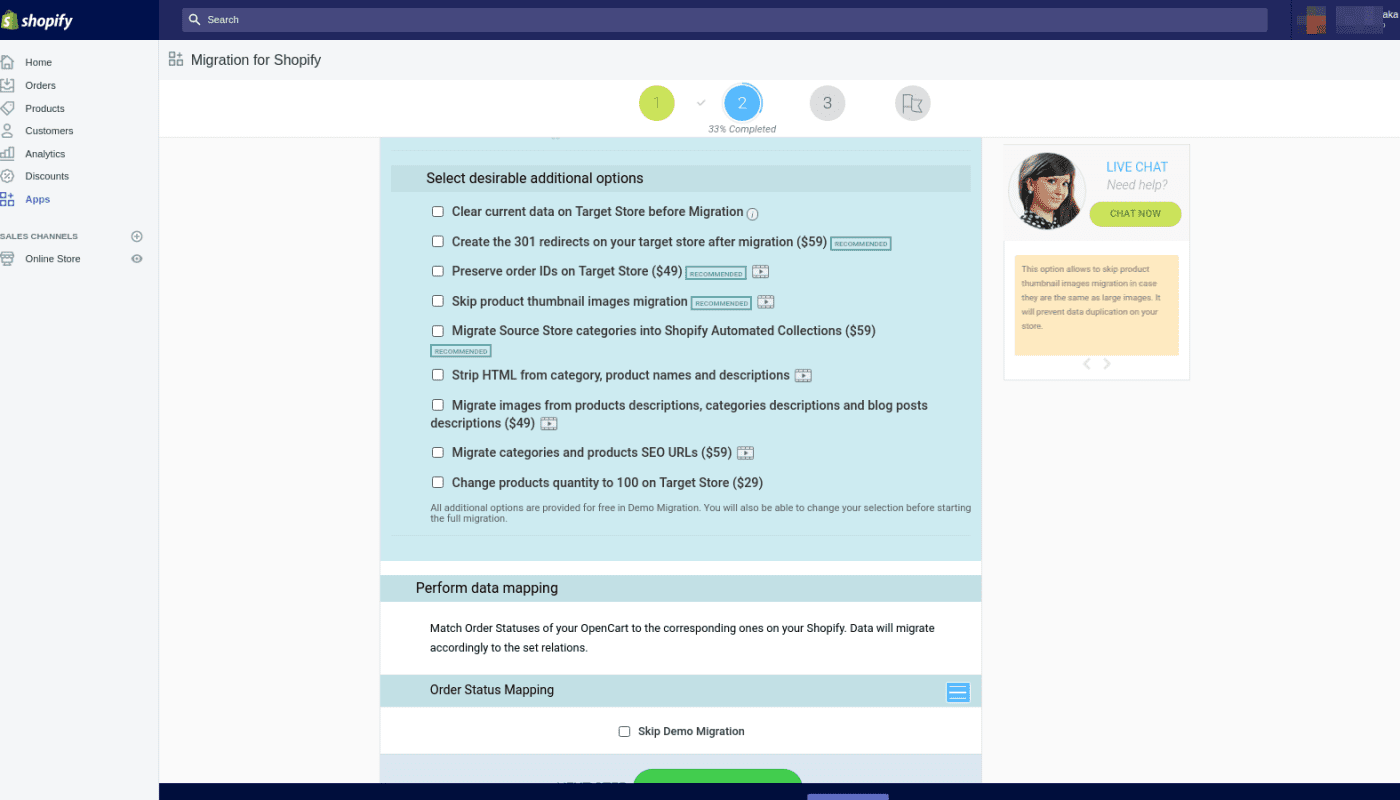Go to wizard step 1 circle
This screenshot has width=1400, height=800.
(657, 103)
